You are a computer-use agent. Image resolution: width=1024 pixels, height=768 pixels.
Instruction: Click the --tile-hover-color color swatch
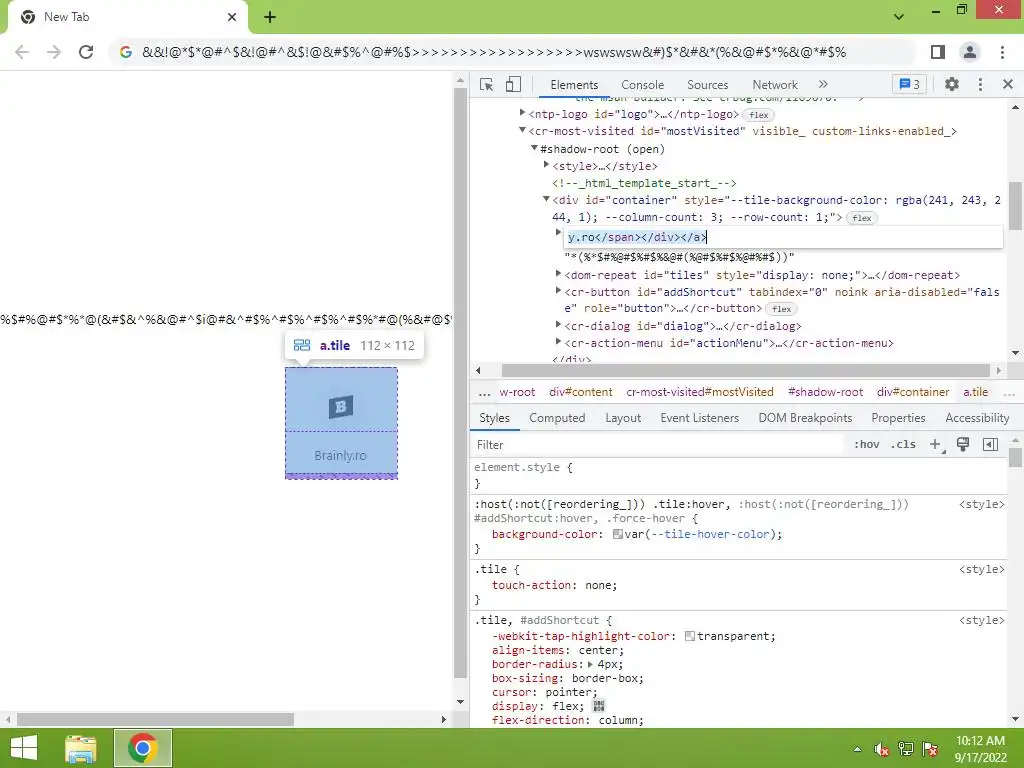(x=617, y=534)
